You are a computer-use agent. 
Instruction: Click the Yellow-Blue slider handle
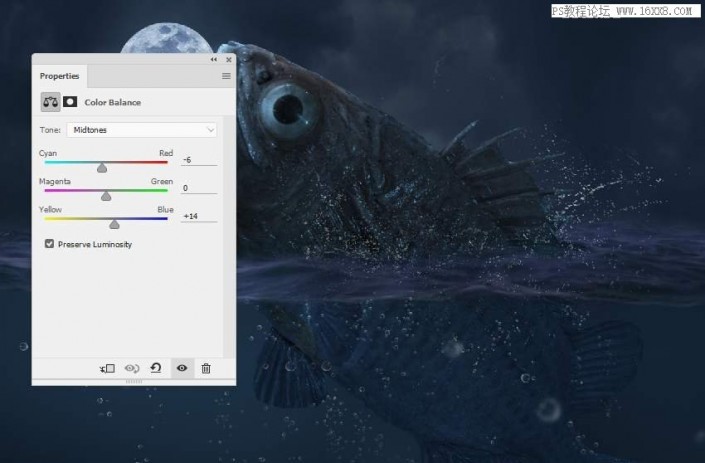coord(114,223)
